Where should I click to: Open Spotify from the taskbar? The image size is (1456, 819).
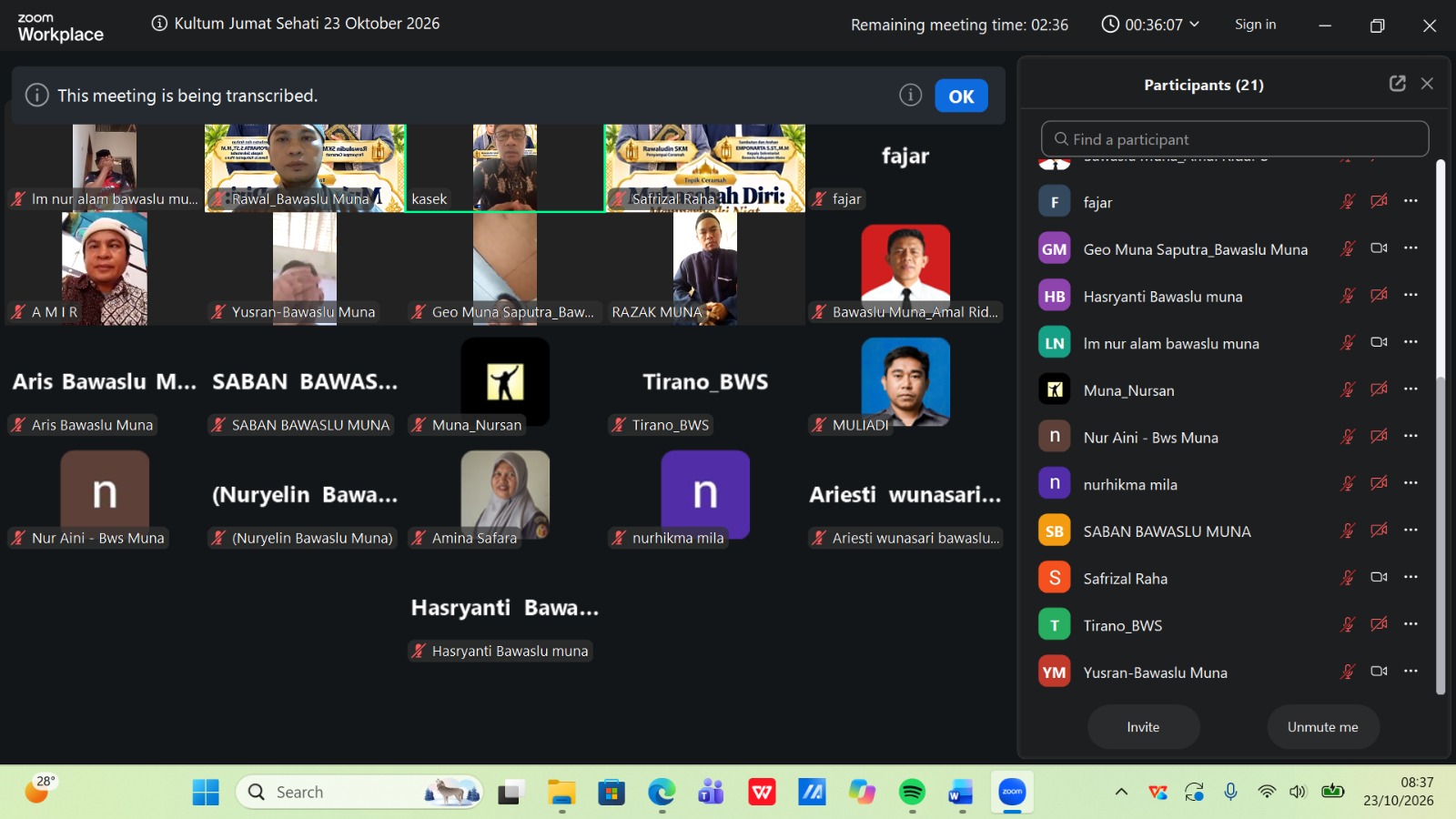click(x=912, y=793)
